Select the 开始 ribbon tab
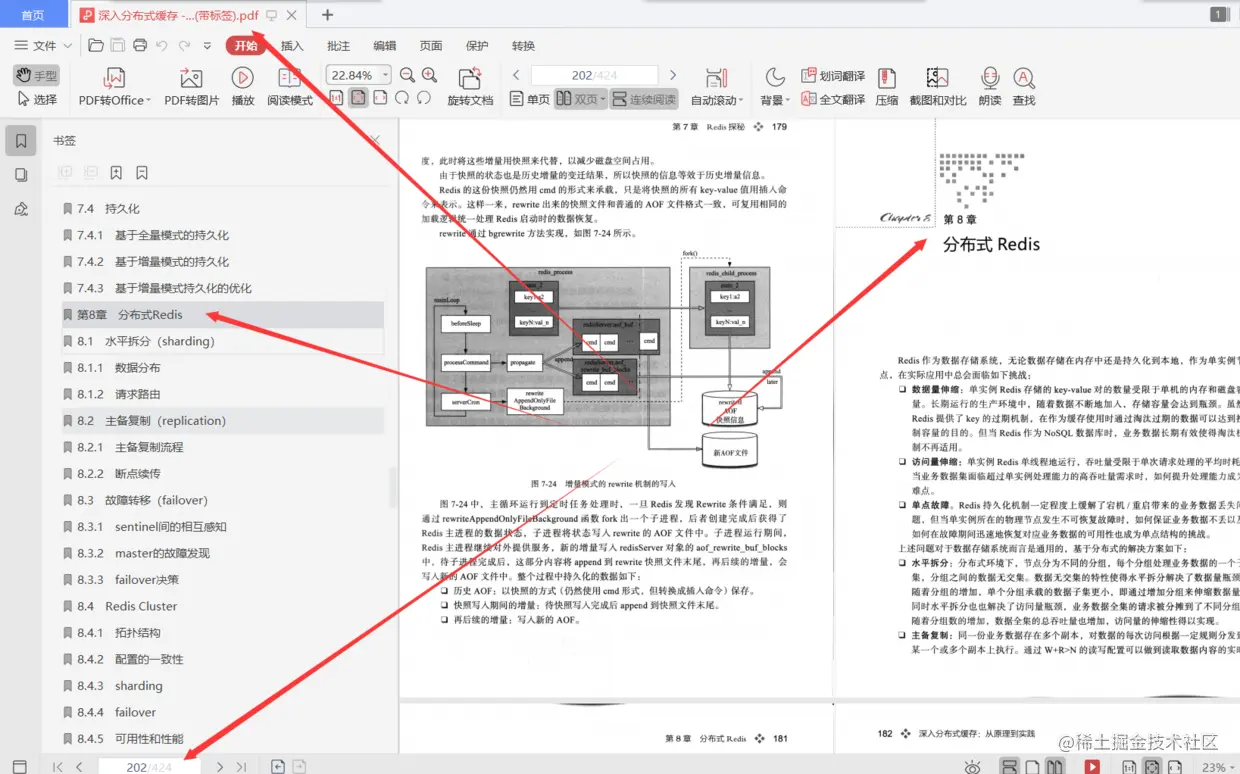Image resolution: width=1240 pixels, height=774 pixels. (x=246, y=45)
